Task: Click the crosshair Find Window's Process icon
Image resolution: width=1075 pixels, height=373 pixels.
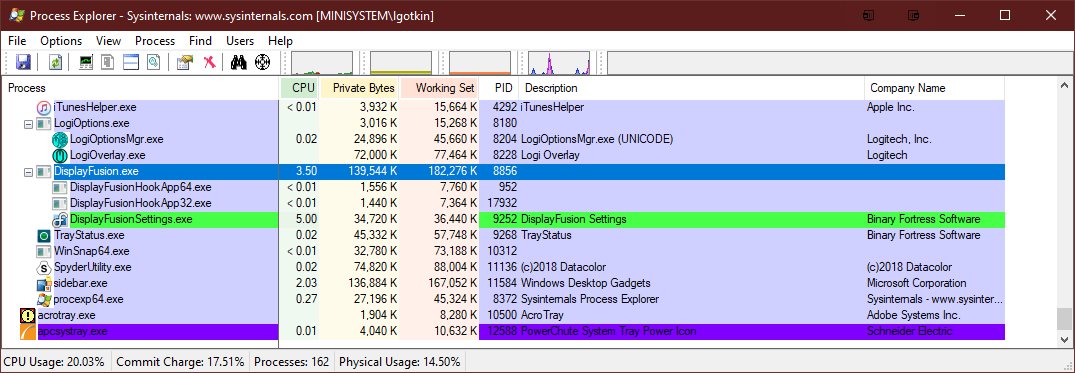Action: tap(263, 62)
